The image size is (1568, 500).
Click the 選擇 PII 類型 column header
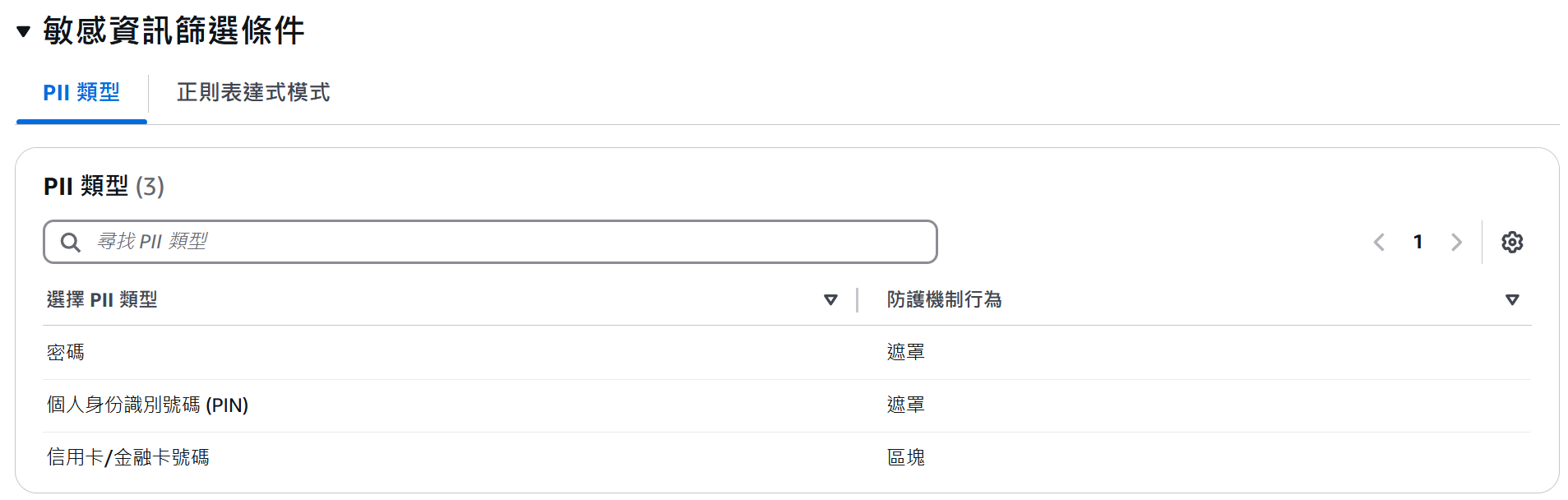pyautogui.click(x=102, y=299)
